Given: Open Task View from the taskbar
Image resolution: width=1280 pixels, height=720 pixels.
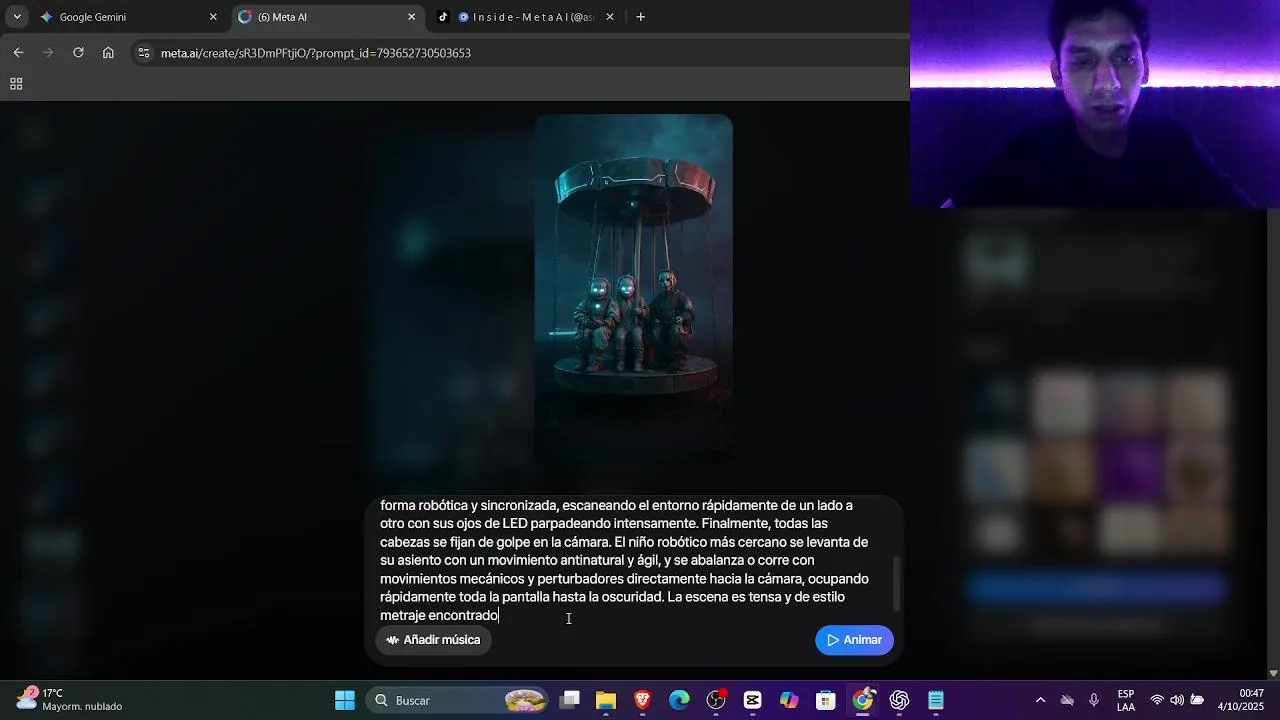Looking at the screenshot, I should (570, 700).
